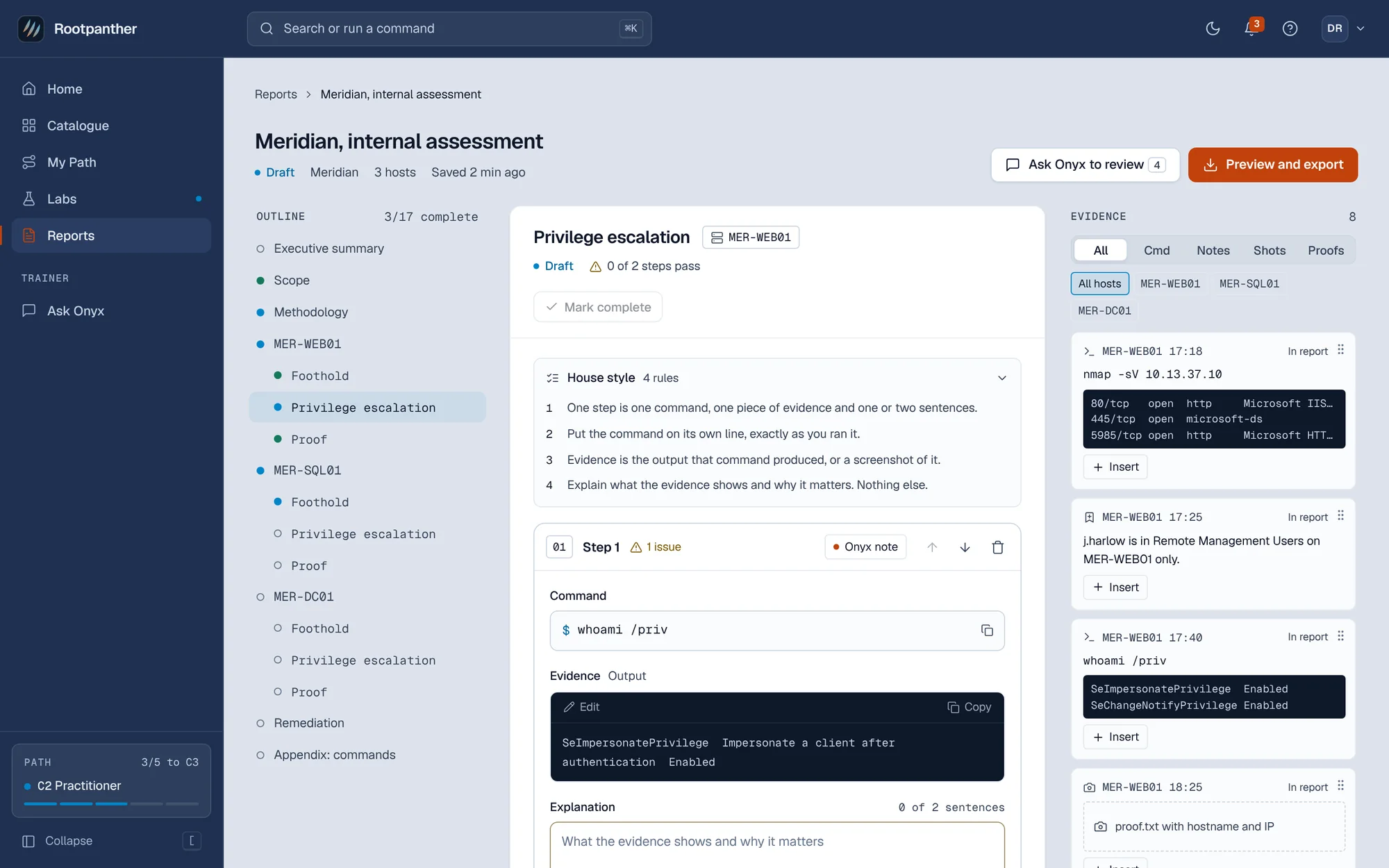Image resolution: width=1389 pixels, height=868 pixels.
Task: Copy the whoami /priv command icon
Action: click(987, 630)
